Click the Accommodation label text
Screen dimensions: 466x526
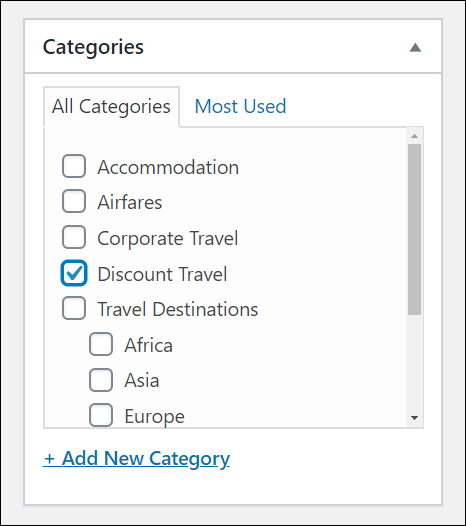[x=168, y=167]
